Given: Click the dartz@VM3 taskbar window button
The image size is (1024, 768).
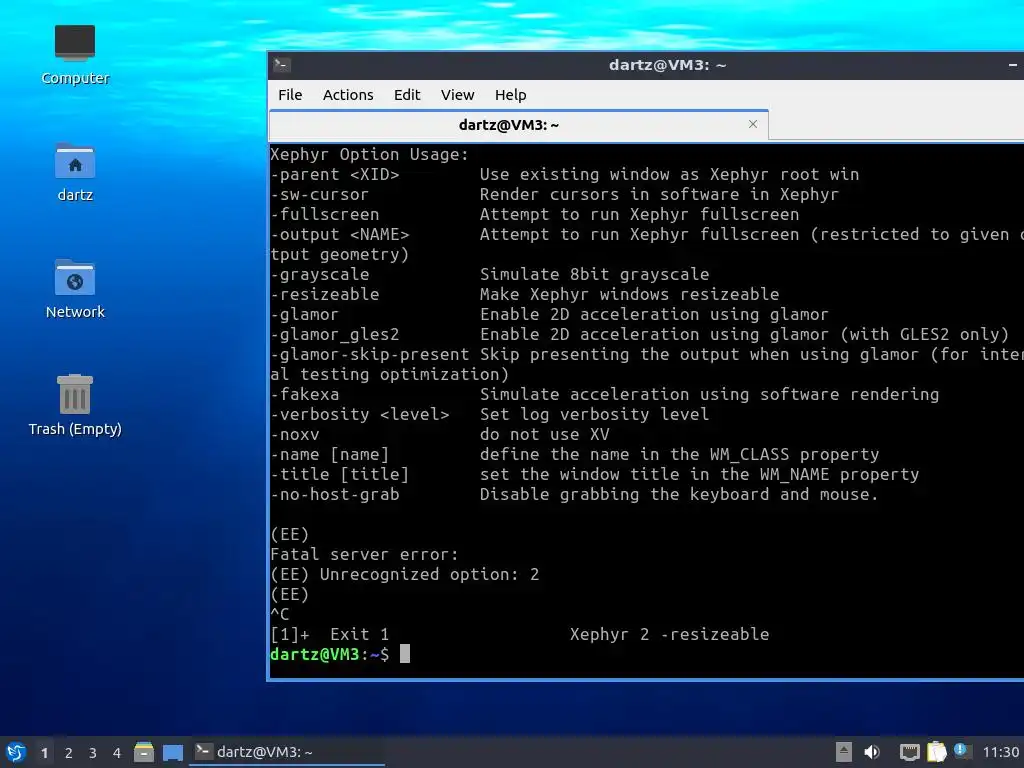Looking at the screenshot, I should pos(287,752).
